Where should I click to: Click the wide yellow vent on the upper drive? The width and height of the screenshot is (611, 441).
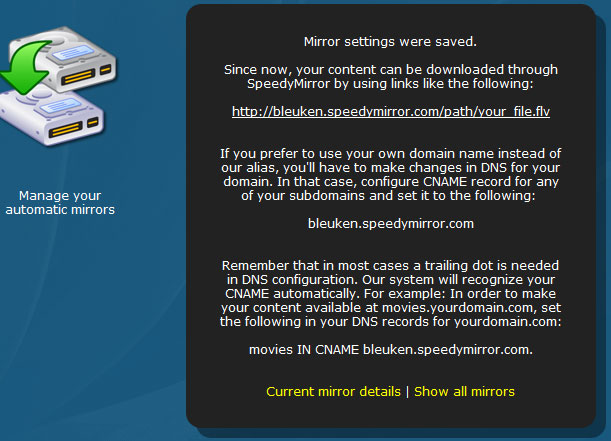point(78,77)
